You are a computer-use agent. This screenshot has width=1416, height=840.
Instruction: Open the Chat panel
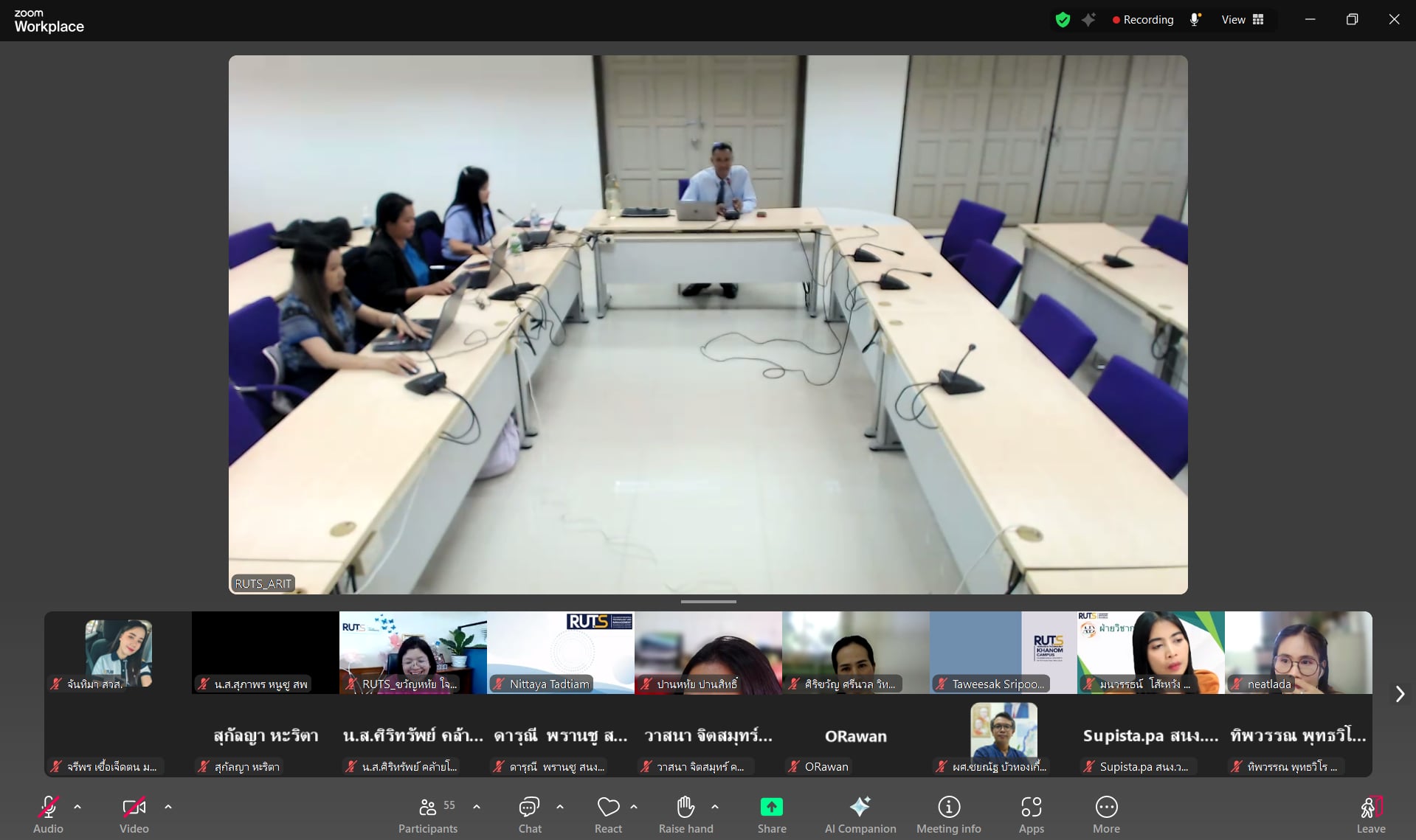click(x=529, y=814)
